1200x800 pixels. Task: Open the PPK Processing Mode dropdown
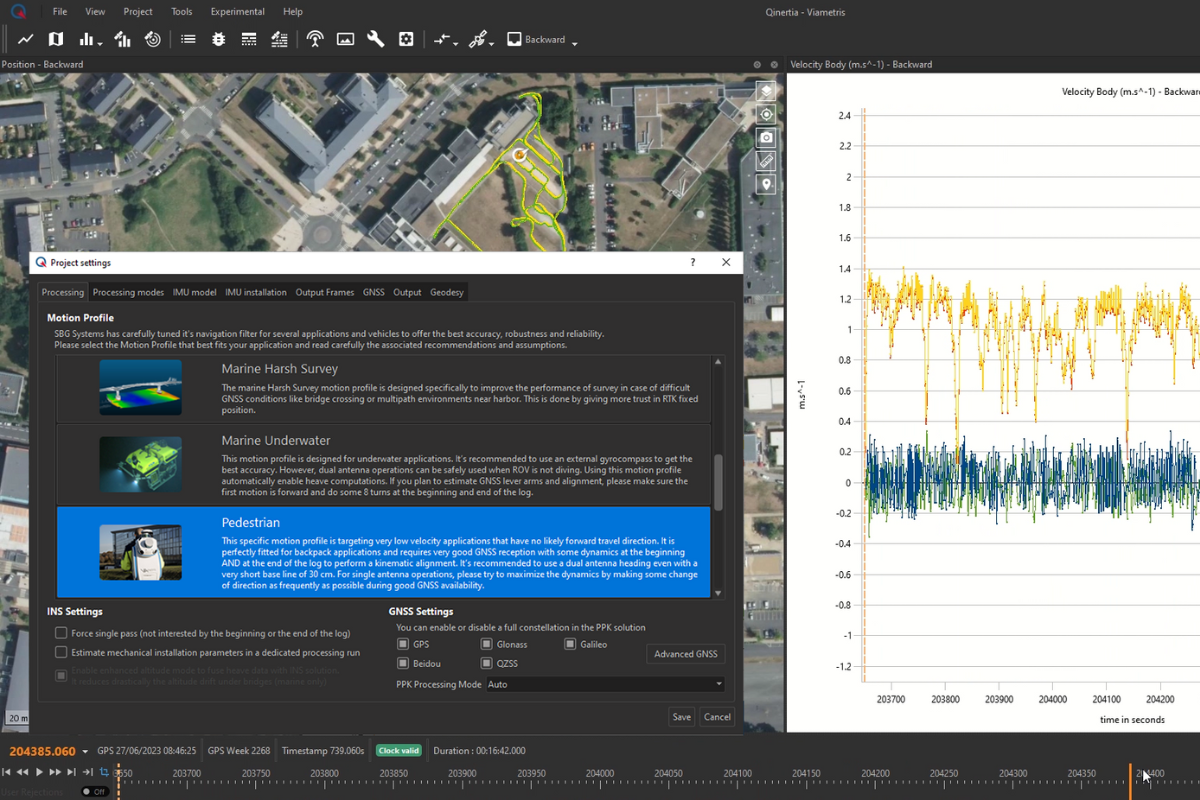[605, 685]
